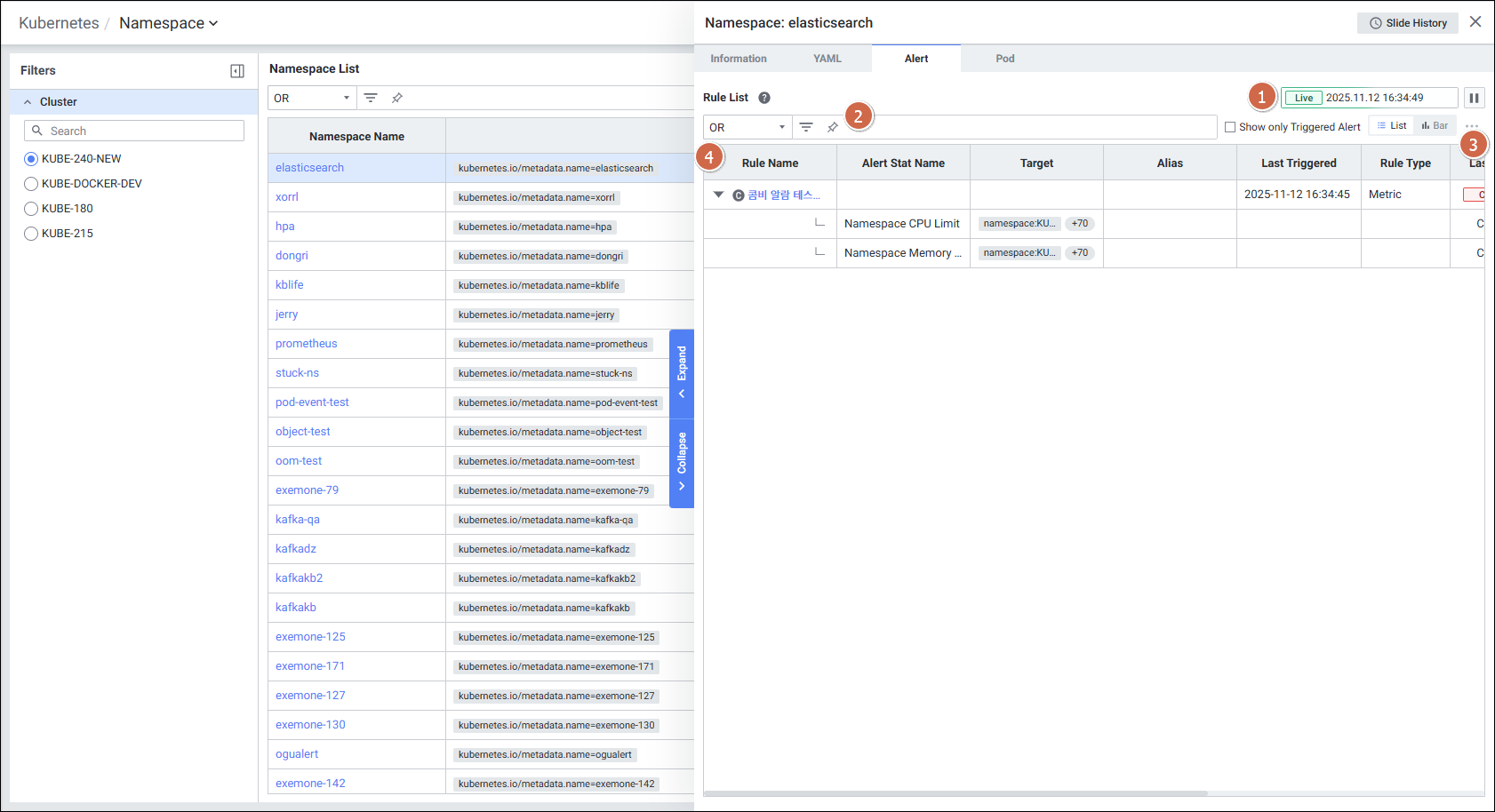
Task: Pause live updates with the pause button
Action: (1474, 98)
